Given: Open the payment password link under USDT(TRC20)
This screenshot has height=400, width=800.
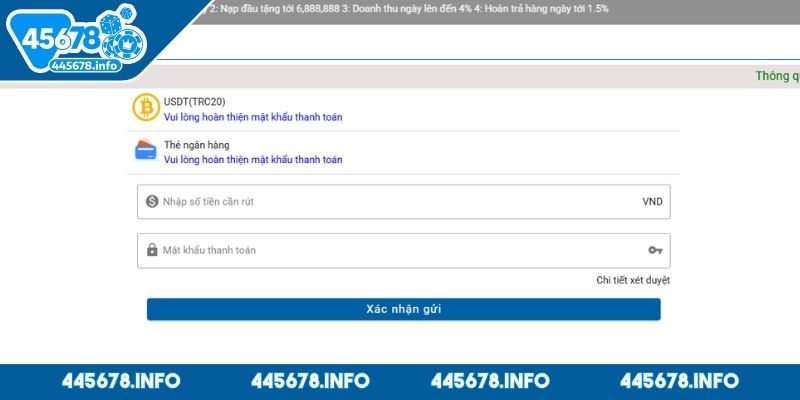Looking at the screenshot, I should tap(253, 117).
